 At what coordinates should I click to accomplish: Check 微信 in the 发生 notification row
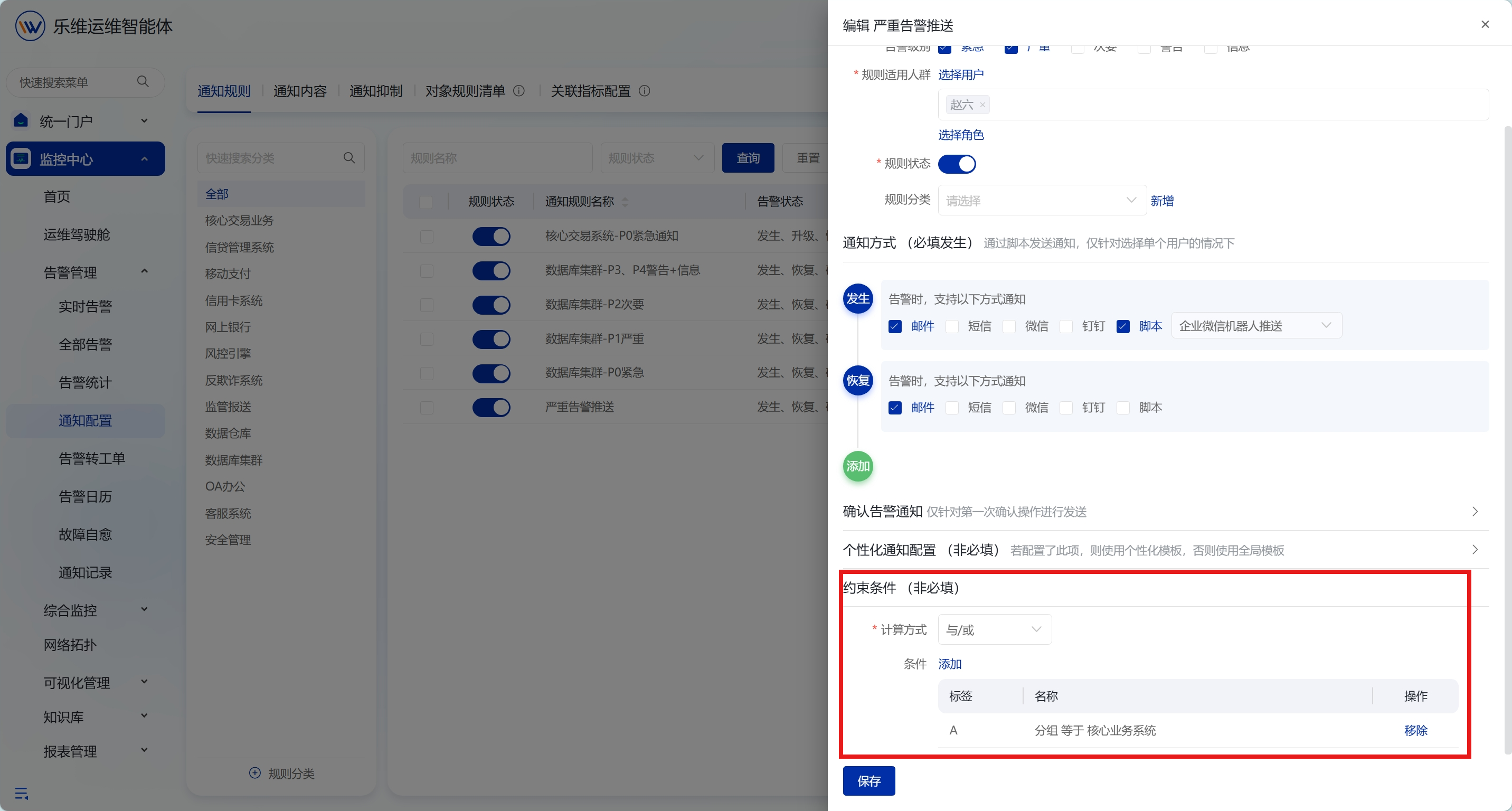1009,326
